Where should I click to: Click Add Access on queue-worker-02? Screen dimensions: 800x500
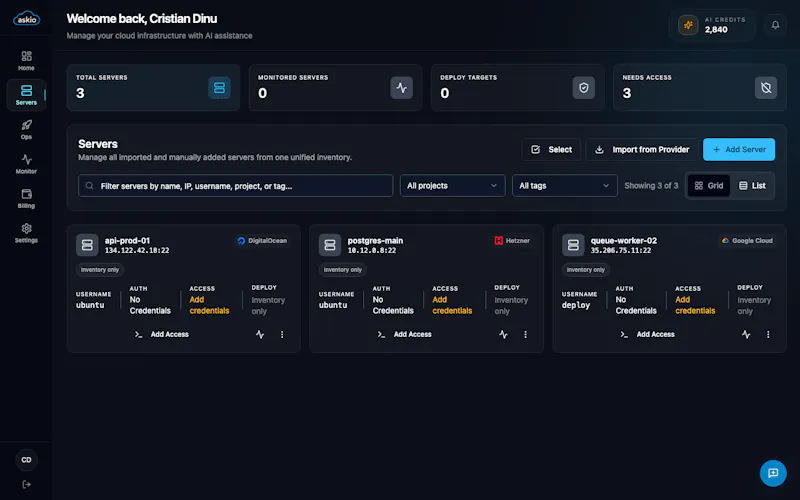647,334
